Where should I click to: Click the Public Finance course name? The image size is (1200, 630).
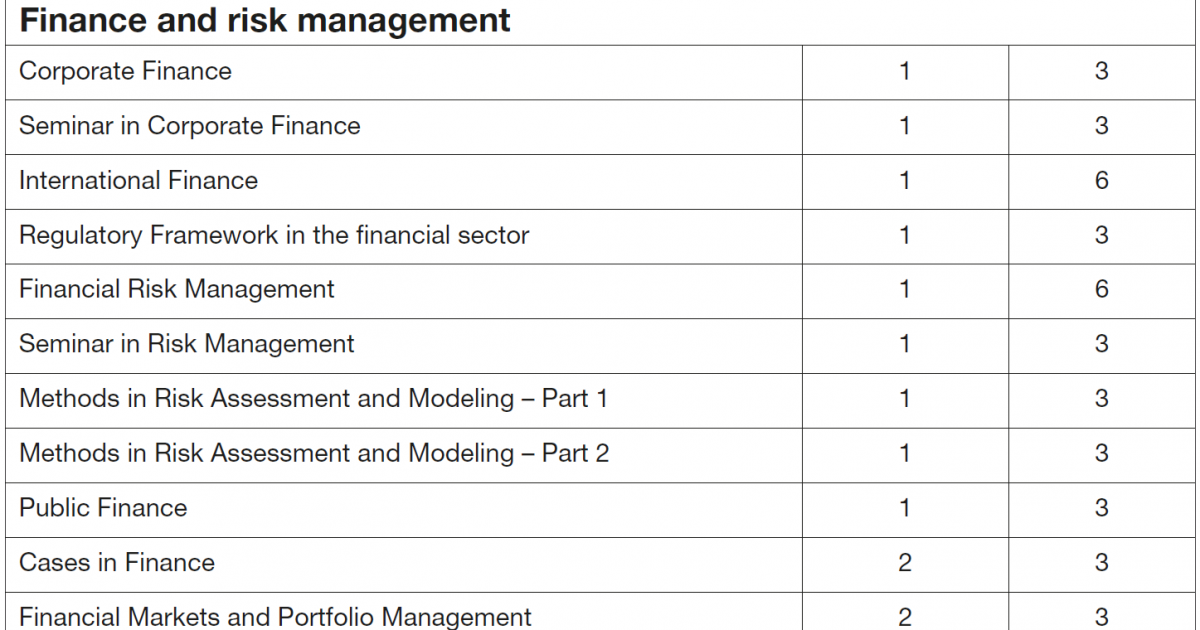click(x=103, y=508)
